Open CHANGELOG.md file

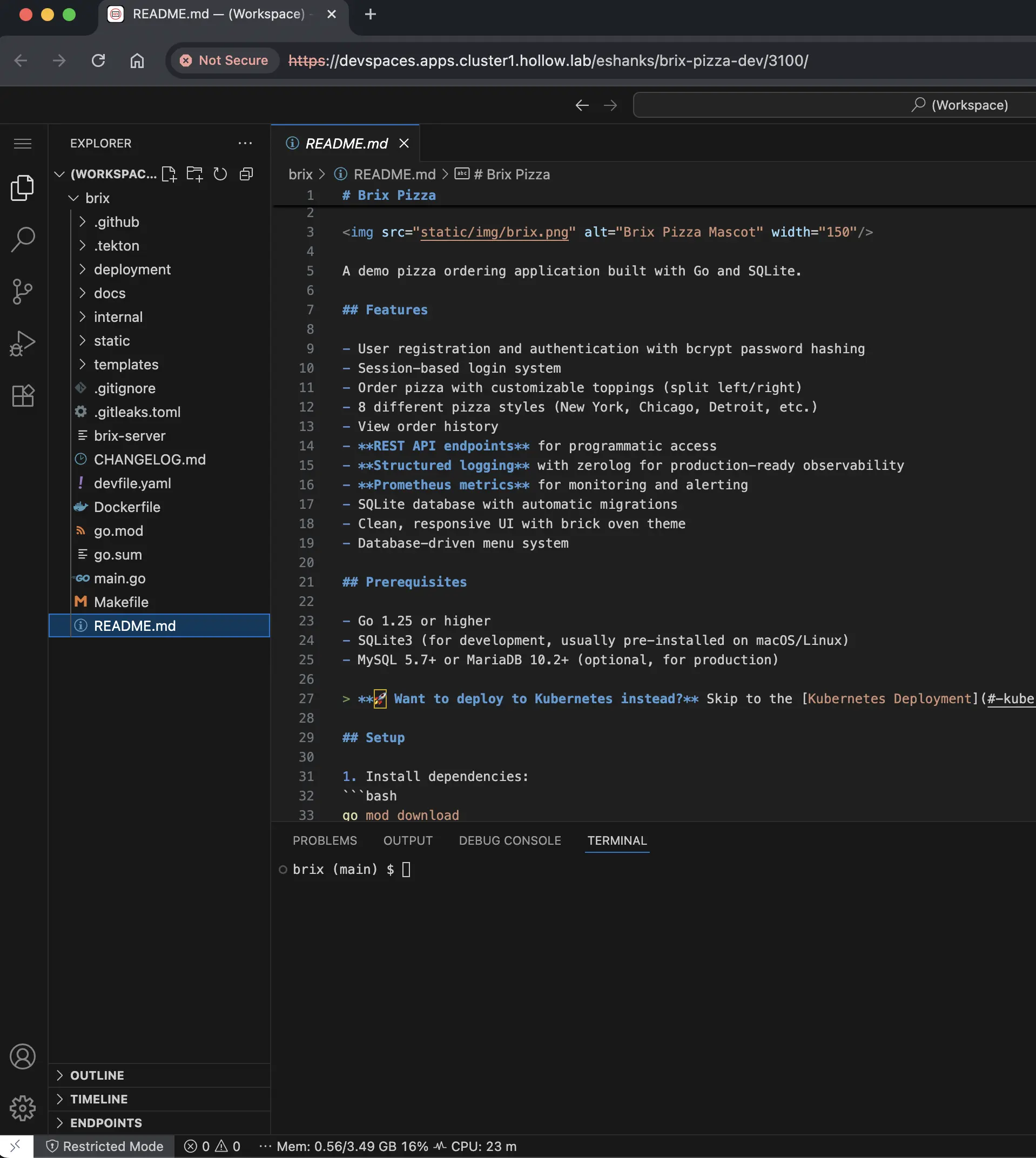click(159, 460)
